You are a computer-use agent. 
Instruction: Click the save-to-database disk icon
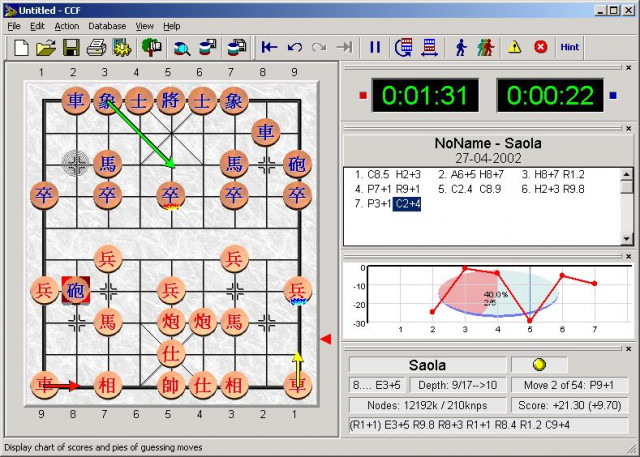(237, 47)
